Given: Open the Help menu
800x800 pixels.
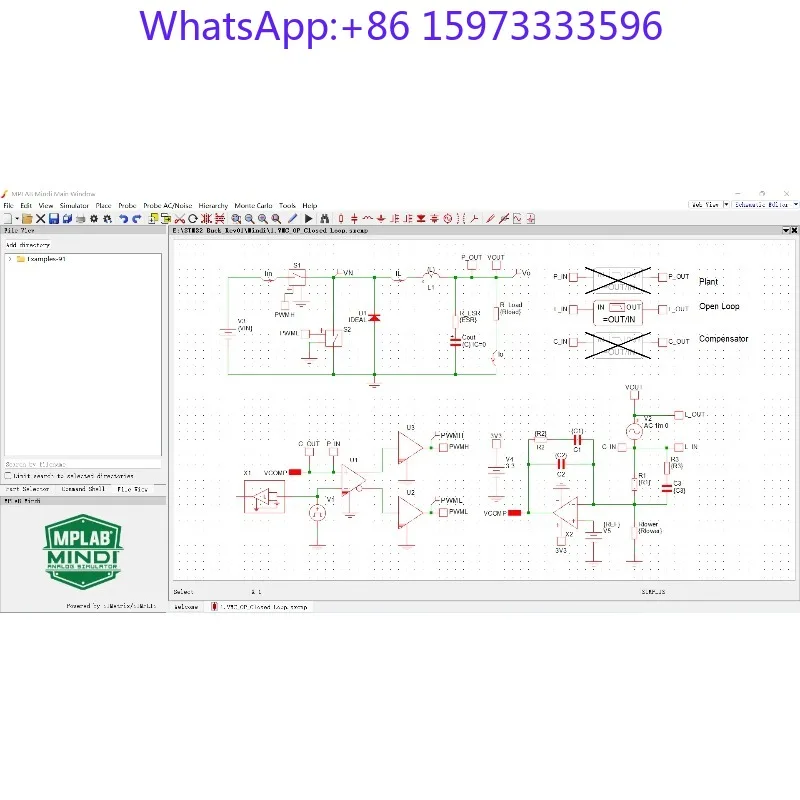Looking at the screenshot, I should click(310, 206).
